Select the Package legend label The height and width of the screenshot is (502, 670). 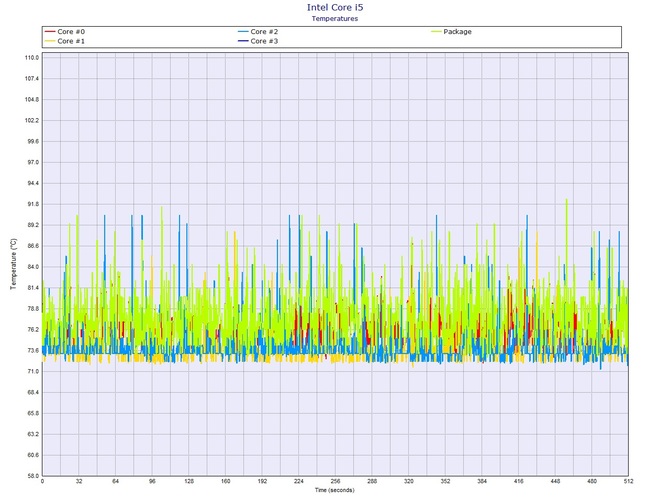coord(458,32)
